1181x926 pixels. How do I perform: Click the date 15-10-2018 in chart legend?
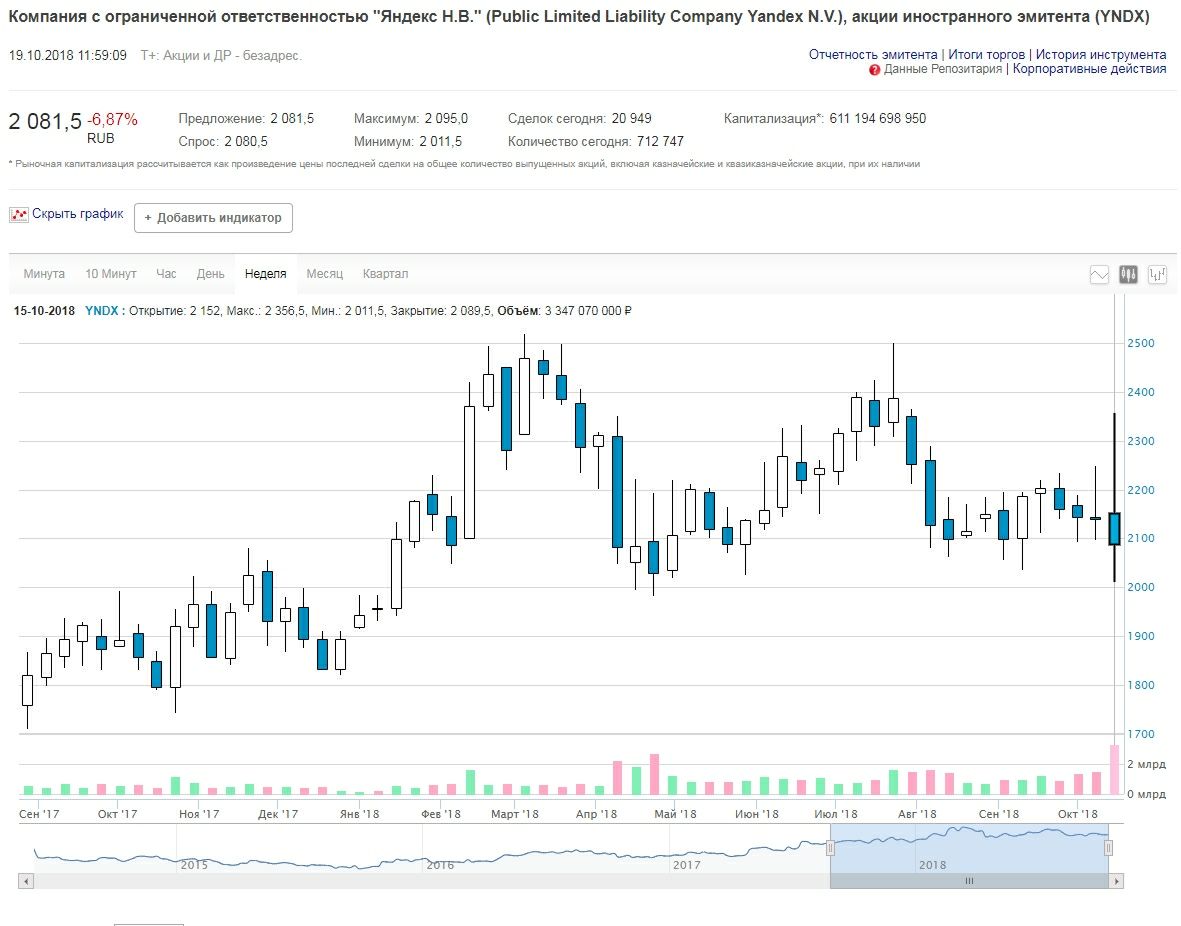coord(44,310)
